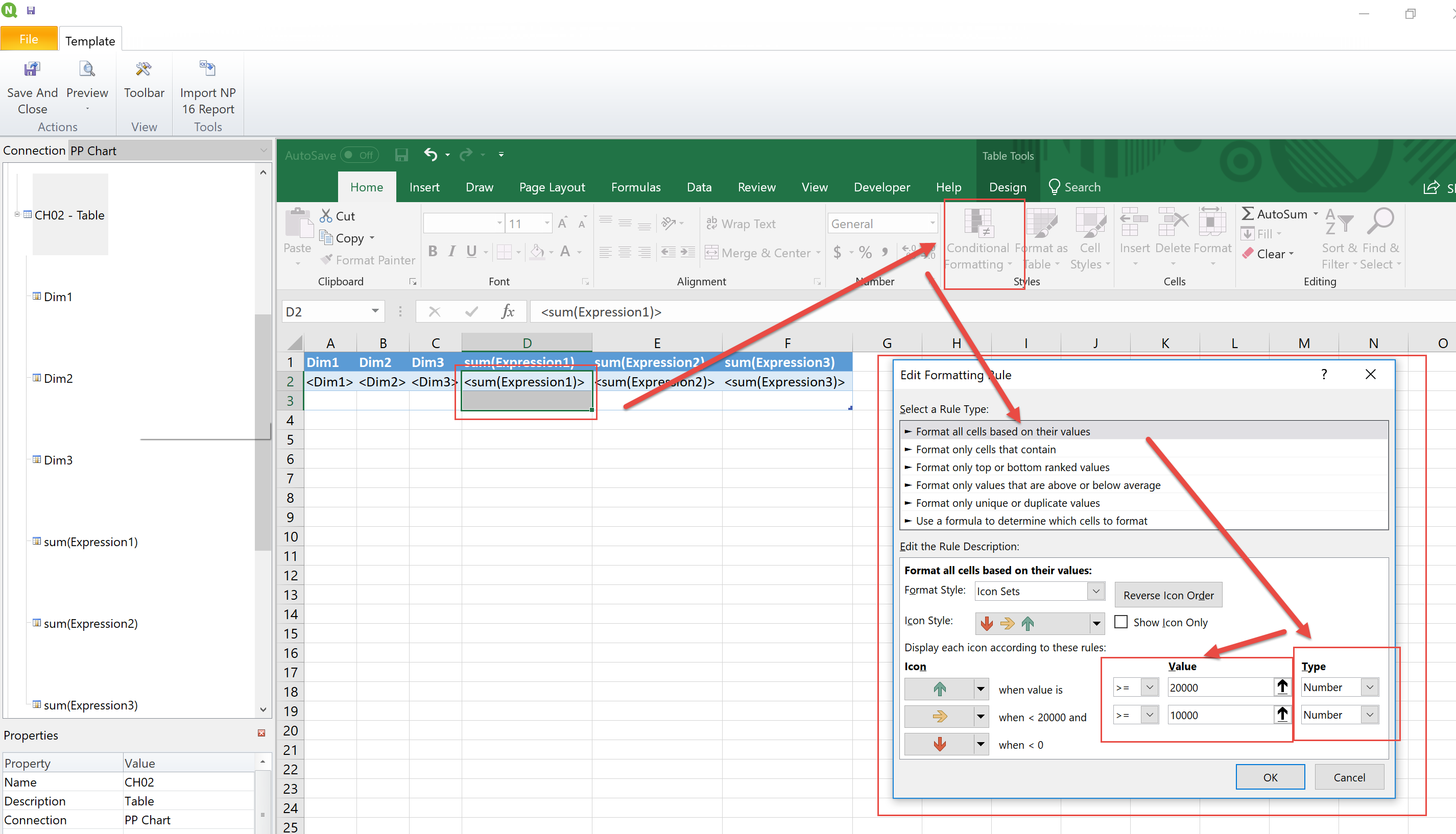Open the Icon Style dropdown
This screenshot has height=834, width=1456.
pyautogui.click(x=1095, y=623)
